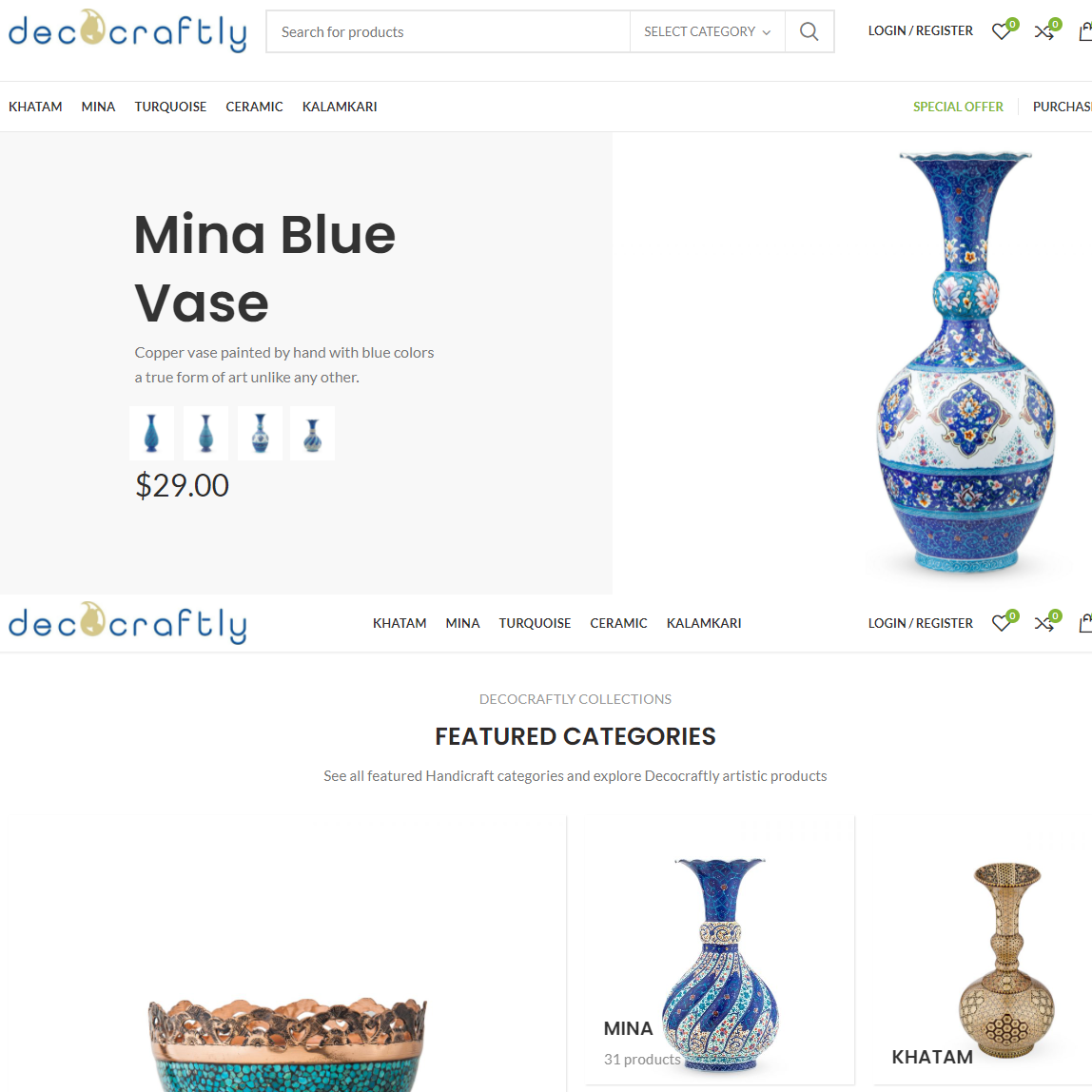Open the Khatam menu in top navigation

coord(35,107)
